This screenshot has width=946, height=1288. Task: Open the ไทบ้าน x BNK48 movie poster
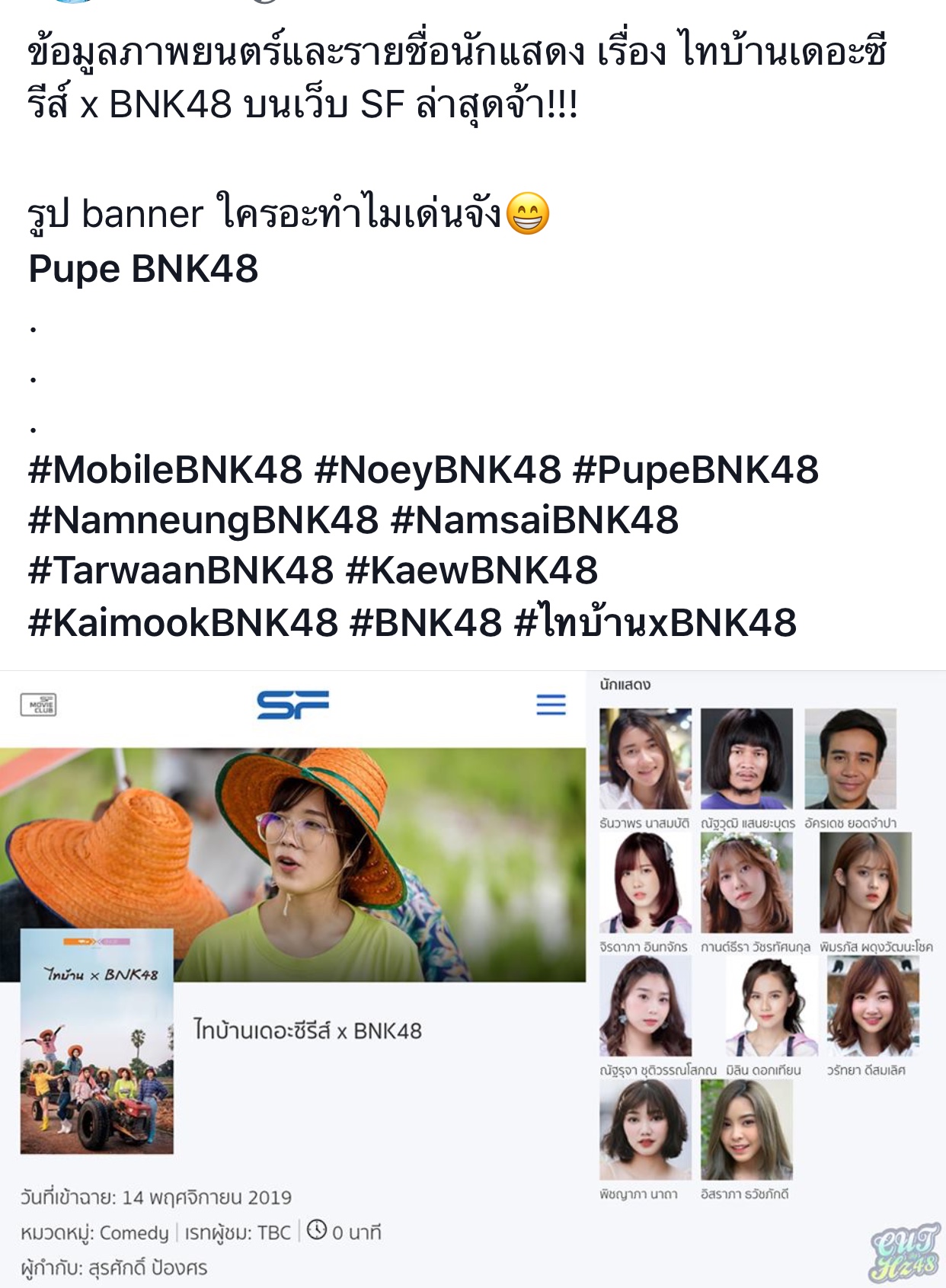(97, 1041)
